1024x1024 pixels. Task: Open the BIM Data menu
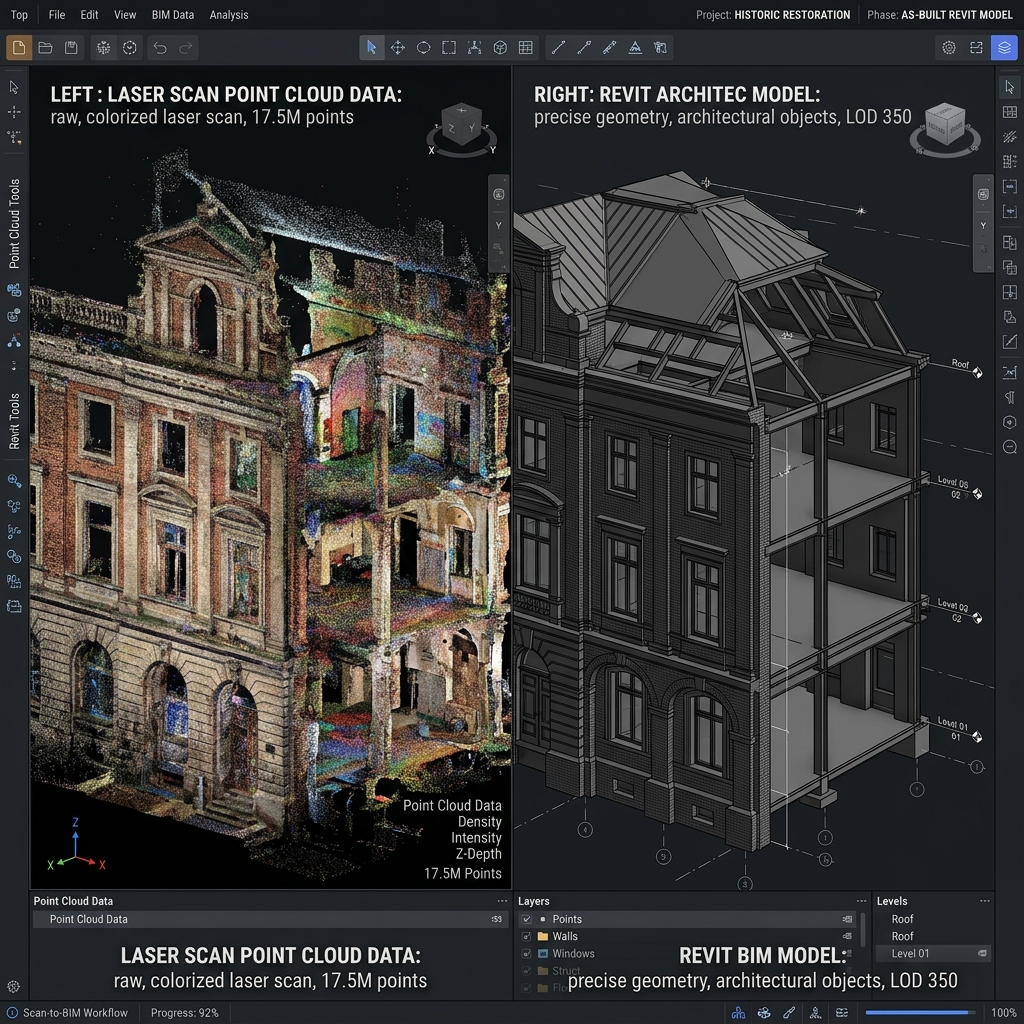(x=172, y=14)
